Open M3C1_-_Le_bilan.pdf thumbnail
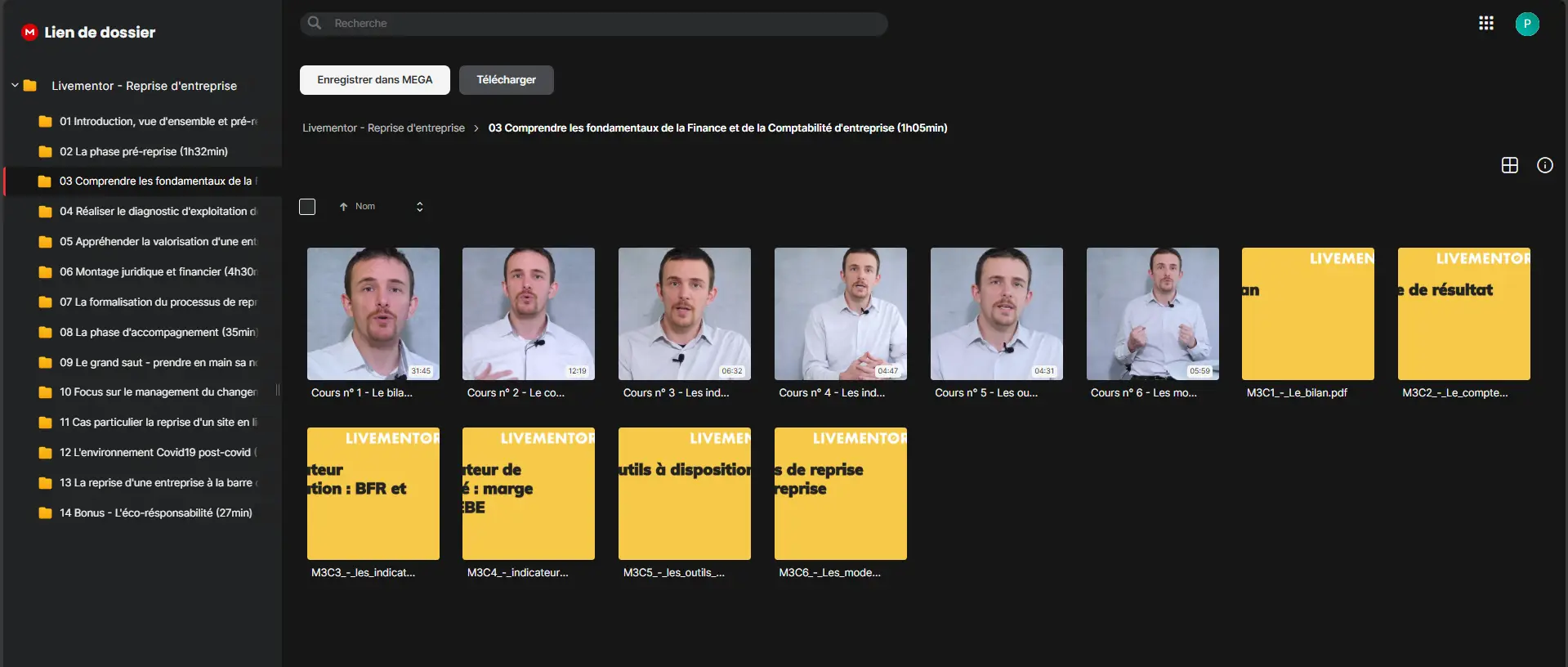The image size is (1568, 667). (1308, 314)
